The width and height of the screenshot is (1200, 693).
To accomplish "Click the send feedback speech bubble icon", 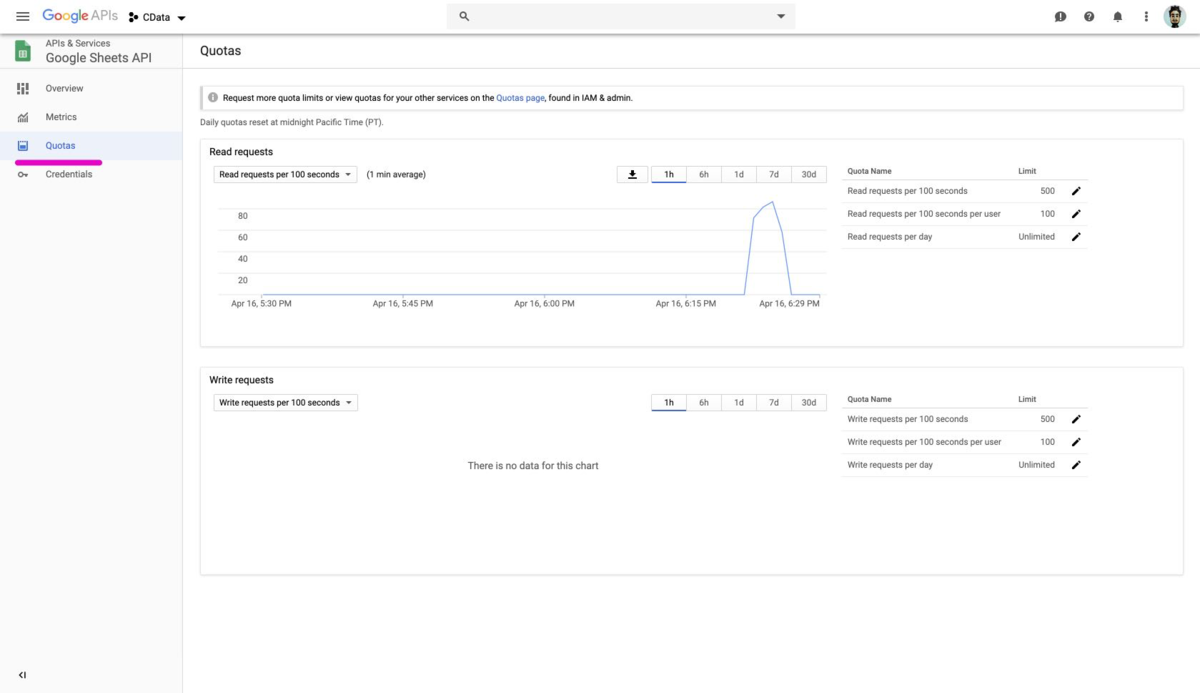I will (1060, 16).
